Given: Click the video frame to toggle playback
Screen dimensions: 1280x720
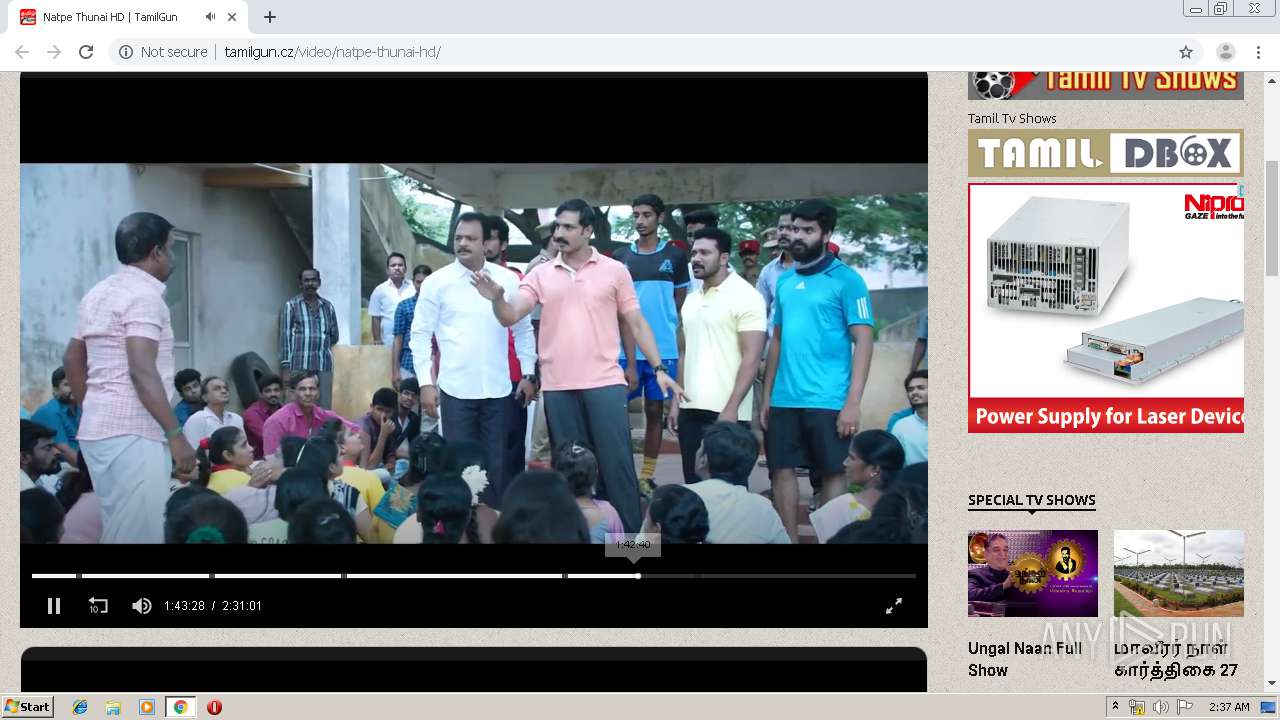Looking at the screenshot, I should point(474,353).
